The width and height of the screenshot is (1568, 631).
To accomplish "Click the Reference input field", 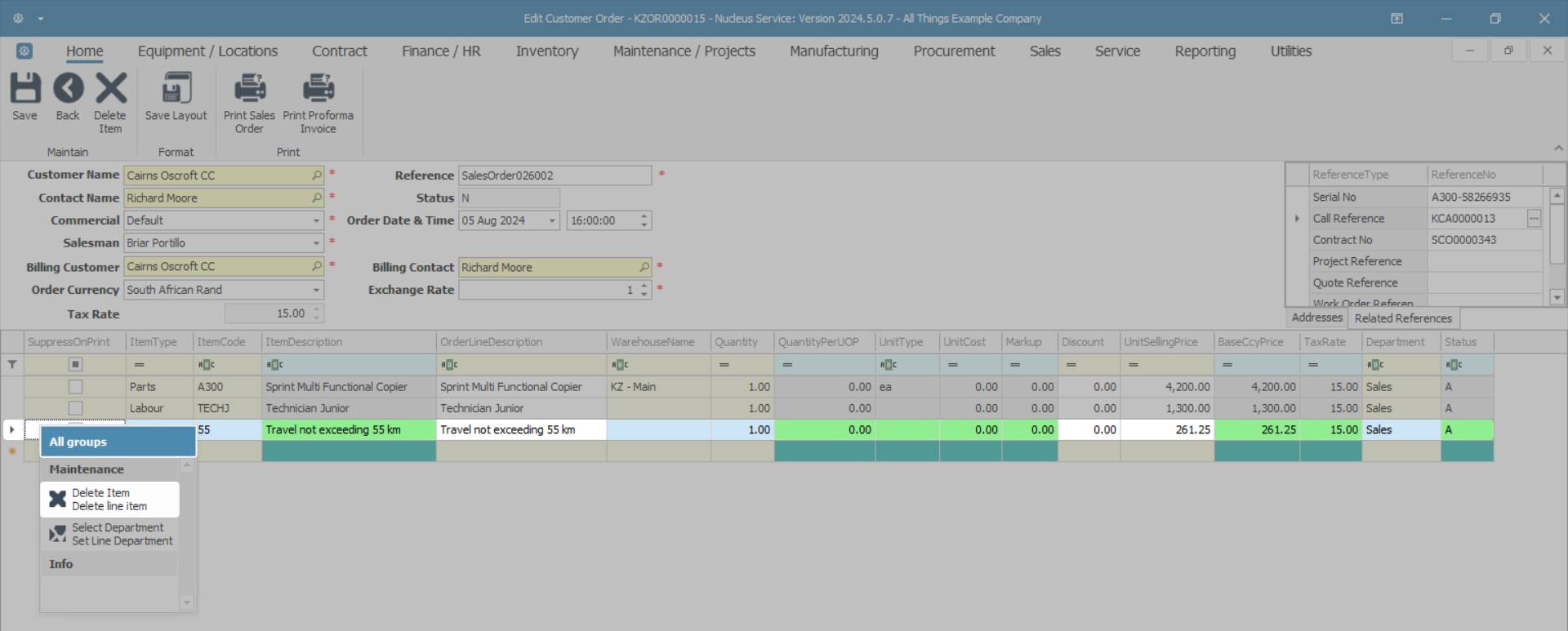I will pyautogui.click(x=555, y=176).
